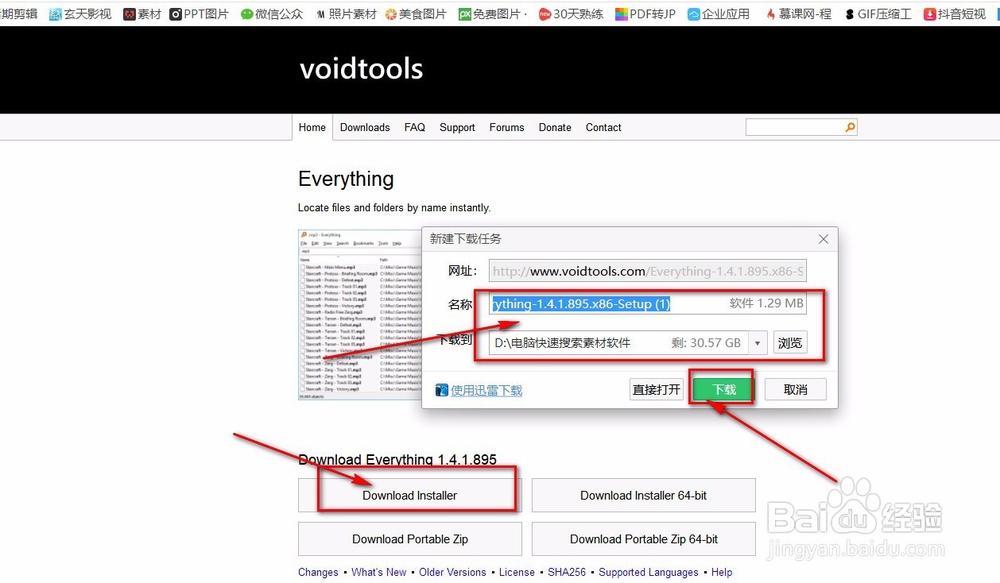Open the Older Versions link
This screenshot has height=583, width=1000.
pos(452,572)
